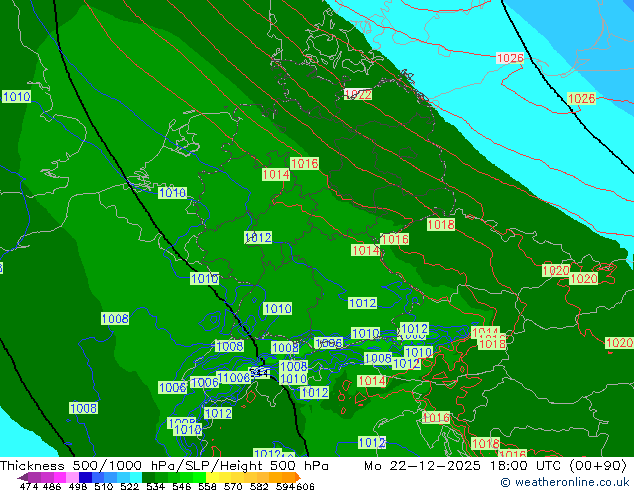
Task: Click the 510 value on the legend
Action: [x=104, y=486]
